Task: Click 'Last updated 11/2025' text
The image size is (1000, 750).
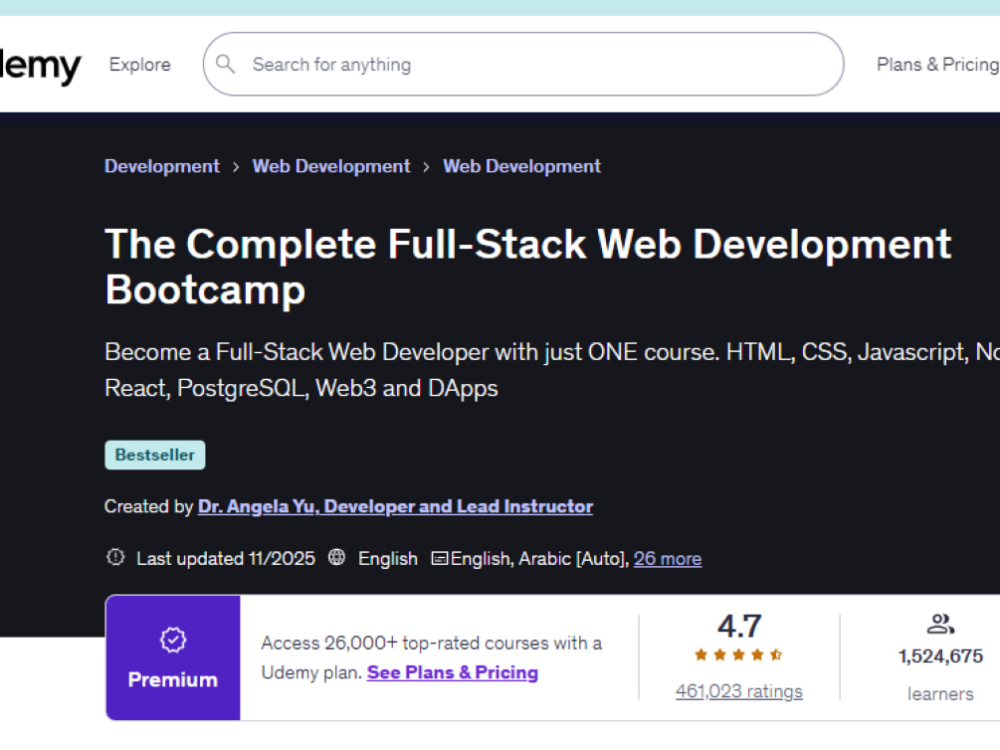Action: point(226,559)
